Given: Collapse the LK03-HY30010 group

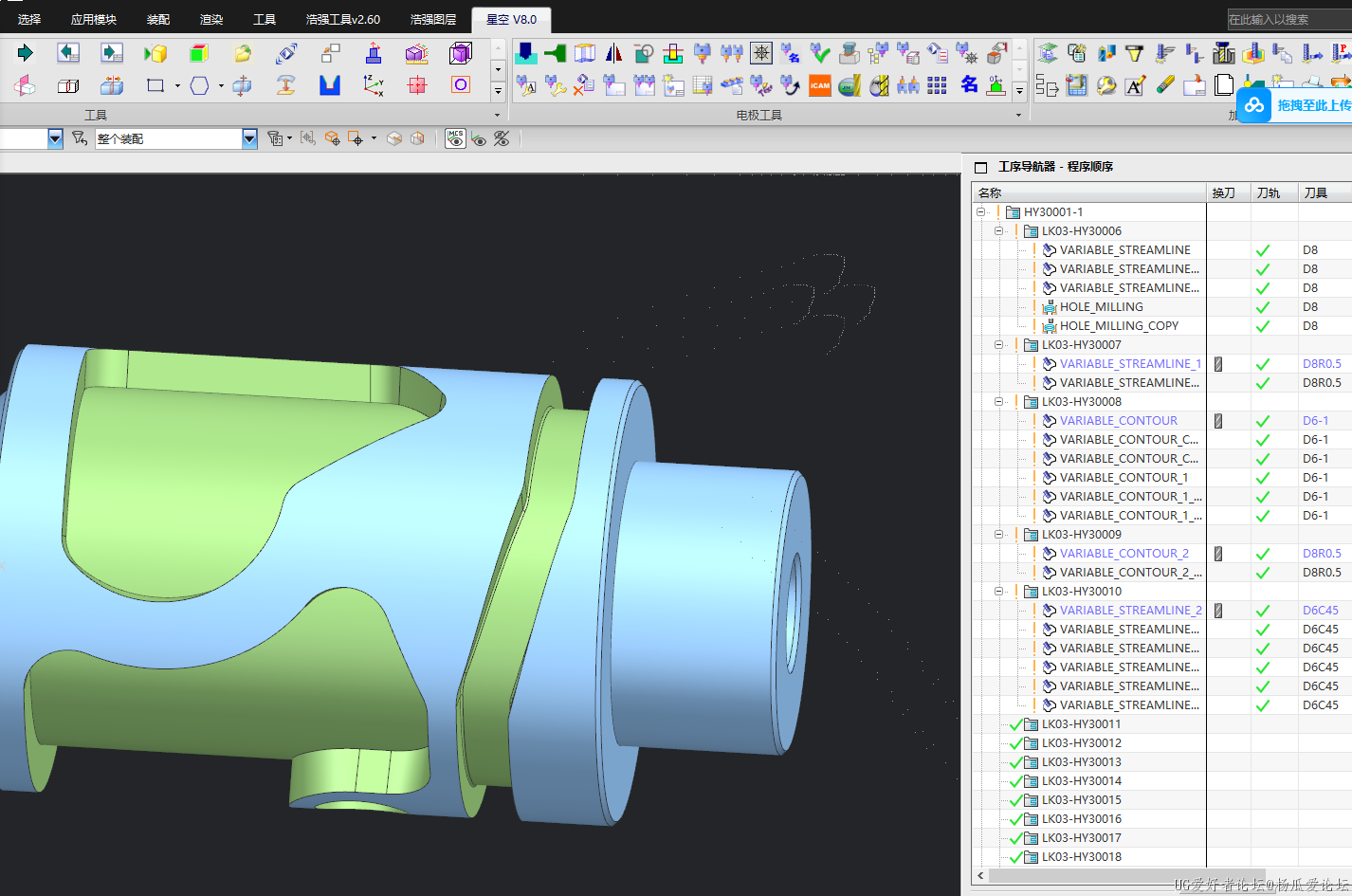Looking at the screenshot, I should point(998,592).
